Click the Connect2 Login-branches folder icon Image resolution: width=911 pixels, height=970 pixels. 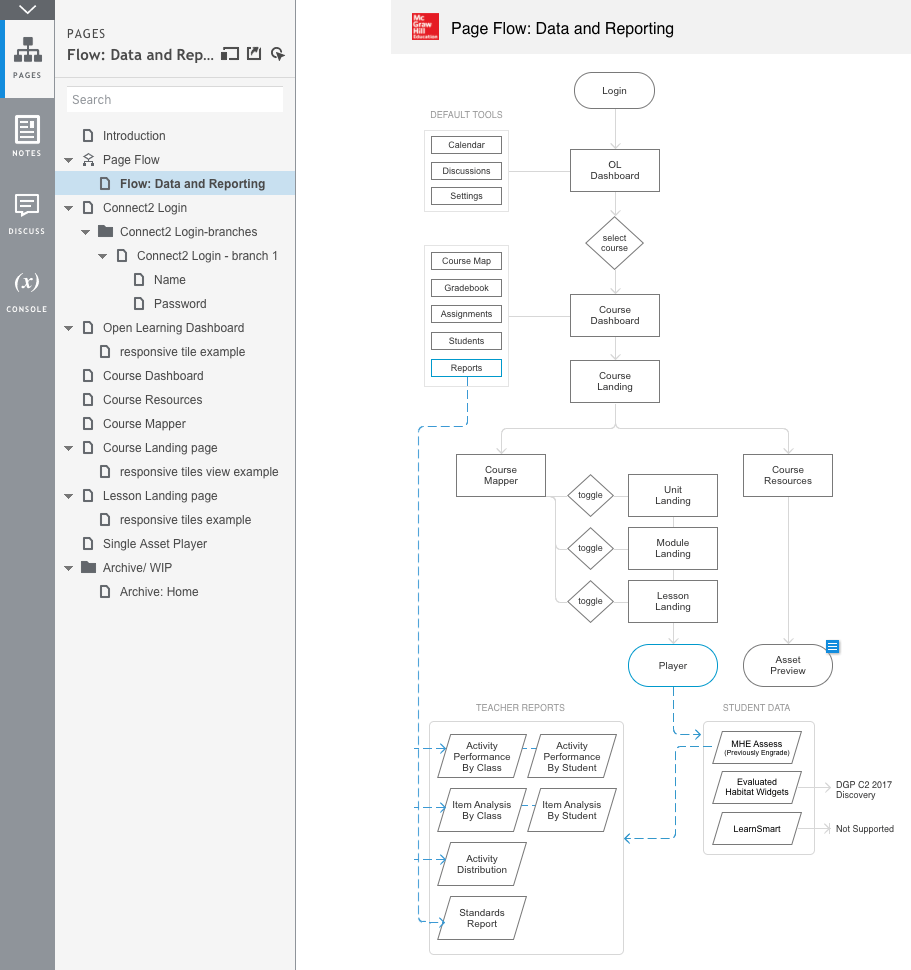tap(106, 231)
